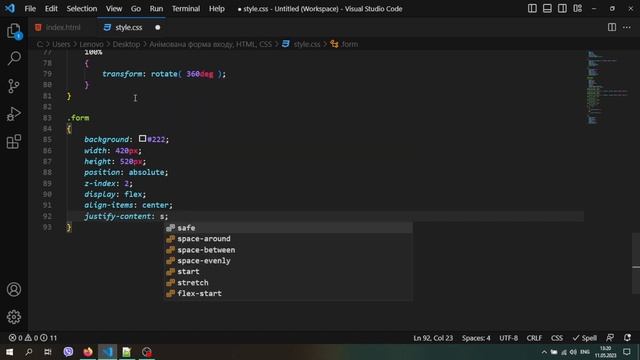Select the 'safe' suggestion
Screen dimensions: 640x360
click(288, 228)
